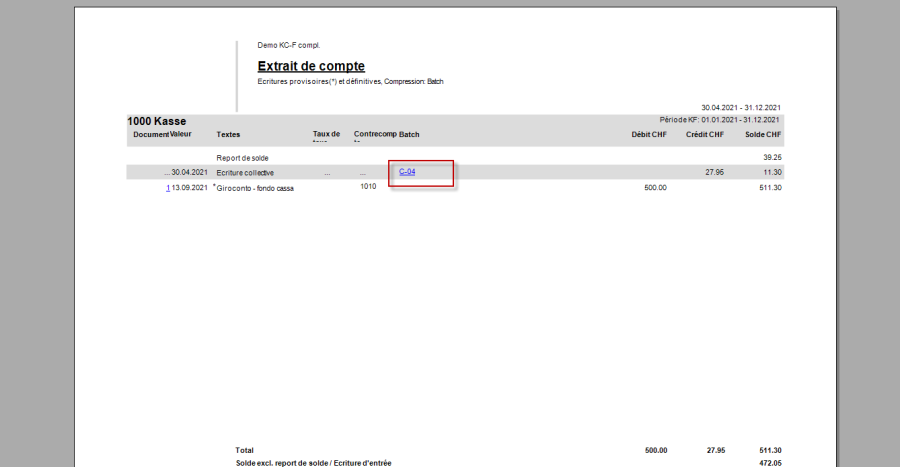Click the 'Batch' column header
900x467 pixels.
click(x=409, y=134)
